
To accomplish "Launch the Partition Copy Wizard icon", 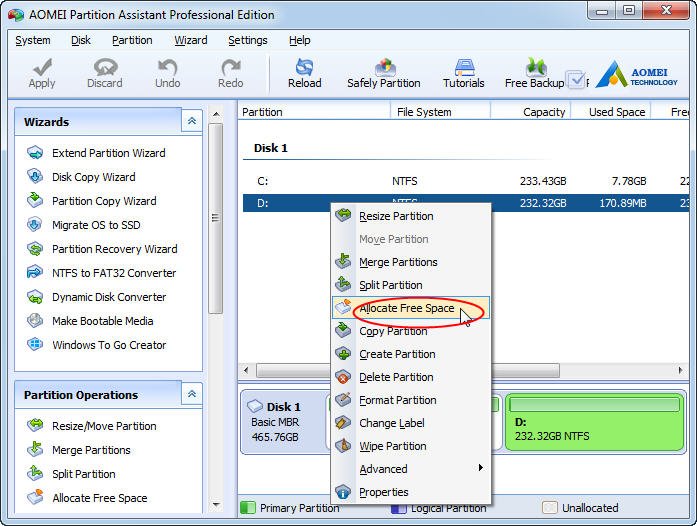I will [x=35, y=201].
